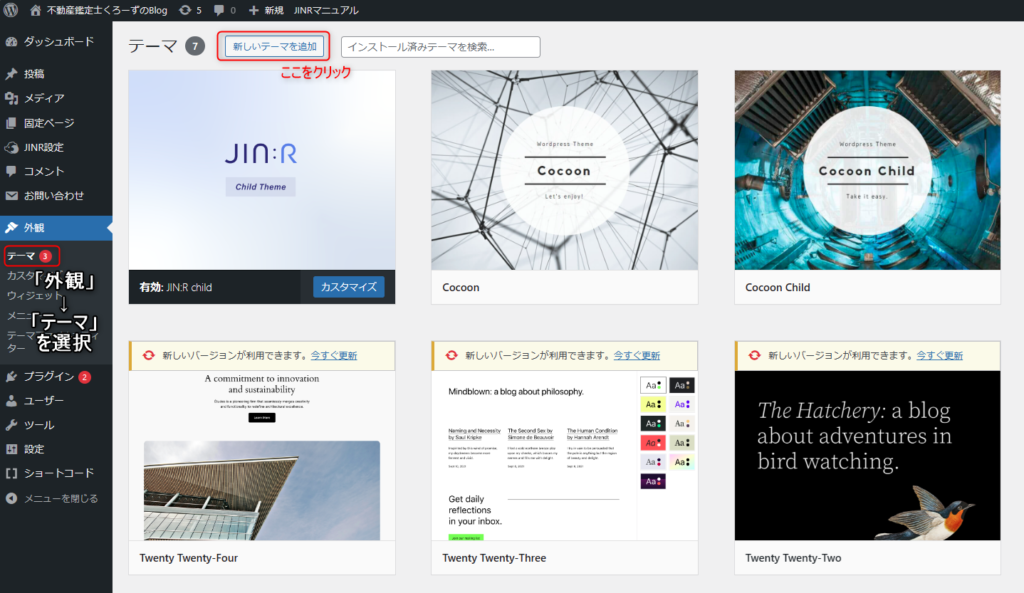1024x593 pixels.
Task: Click the settings icon beside 設定
Action: [11, 449]
